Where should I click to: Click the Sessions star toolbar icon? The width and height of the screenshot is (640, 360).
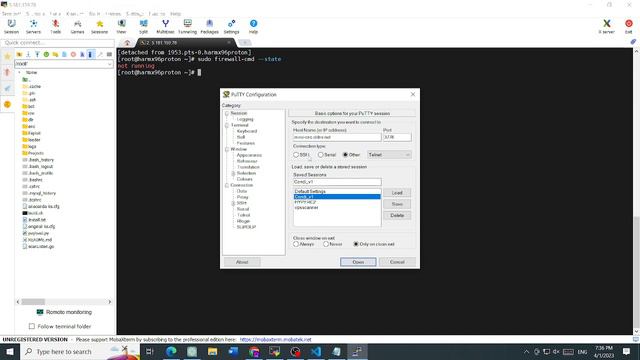[100, 27]
